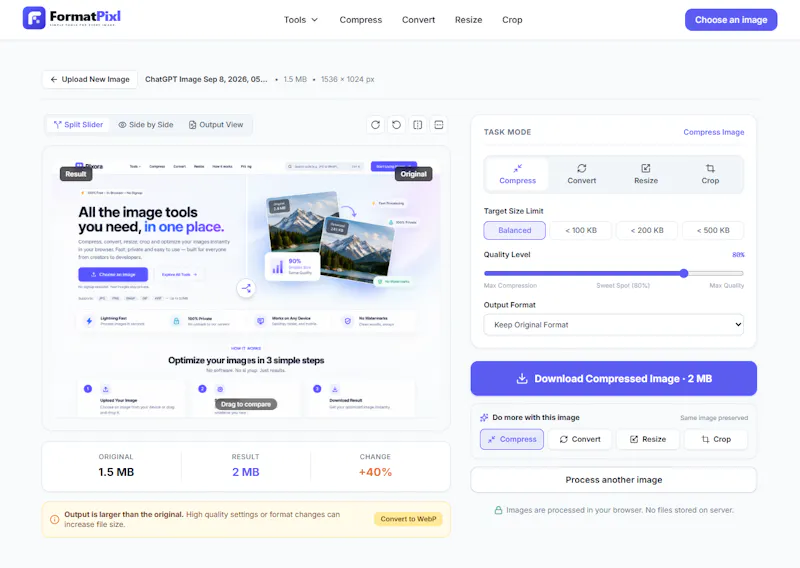Click the Compress Image link
Image resolution: width=800 pixels, height=568 pixels.
pos(713,132)
